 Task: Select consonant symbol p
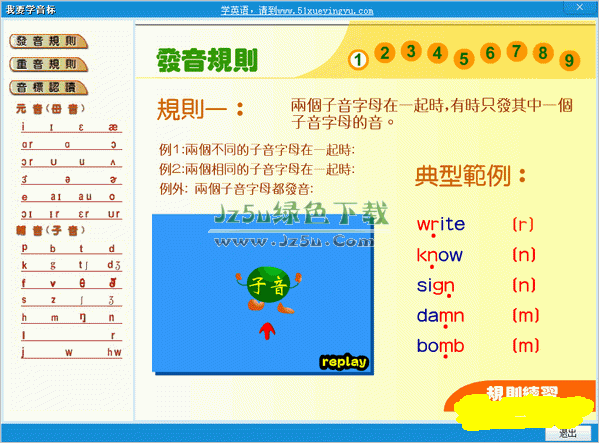click(24, 248)
